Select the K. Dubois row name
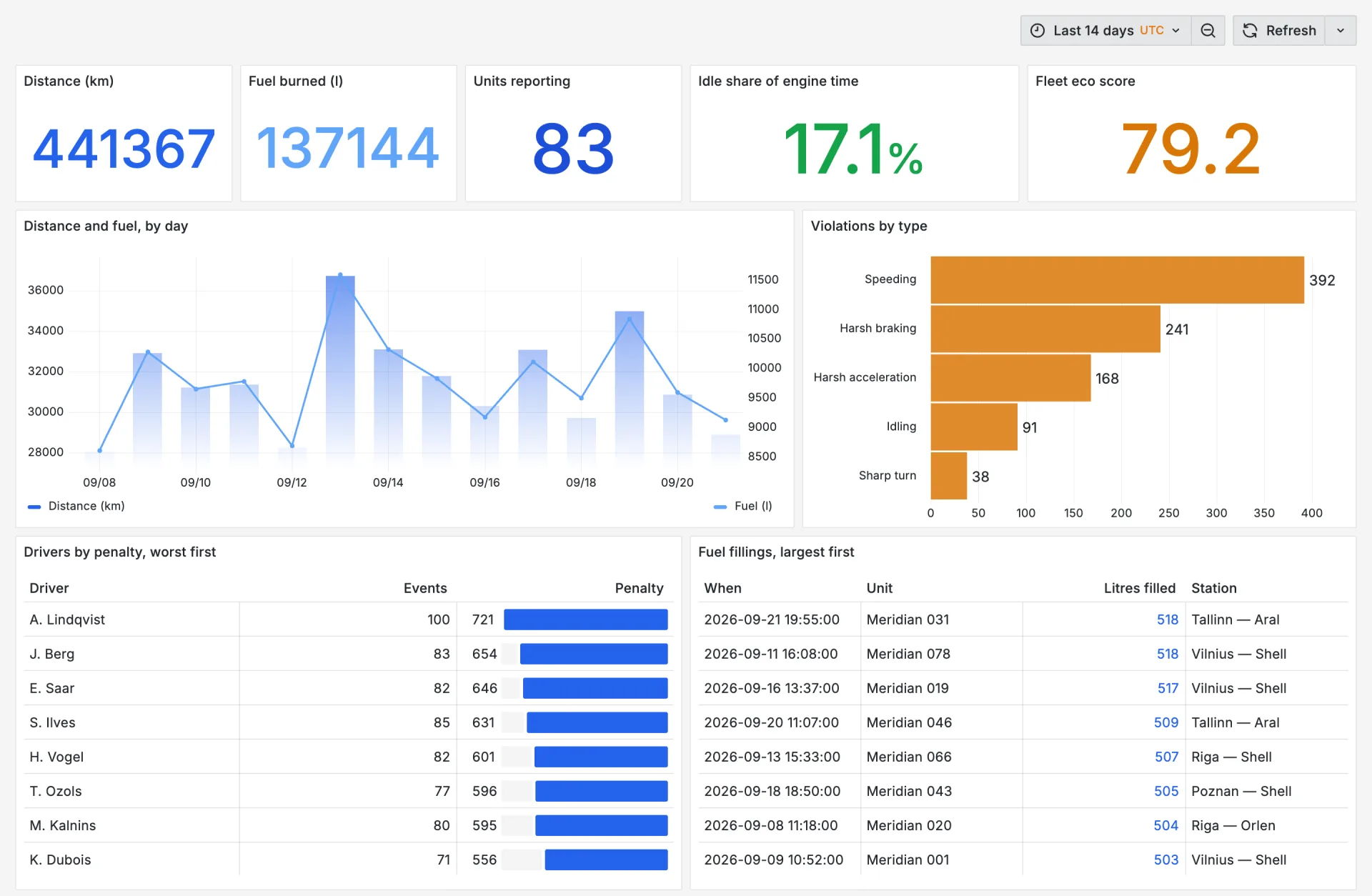 click(60, 860)
